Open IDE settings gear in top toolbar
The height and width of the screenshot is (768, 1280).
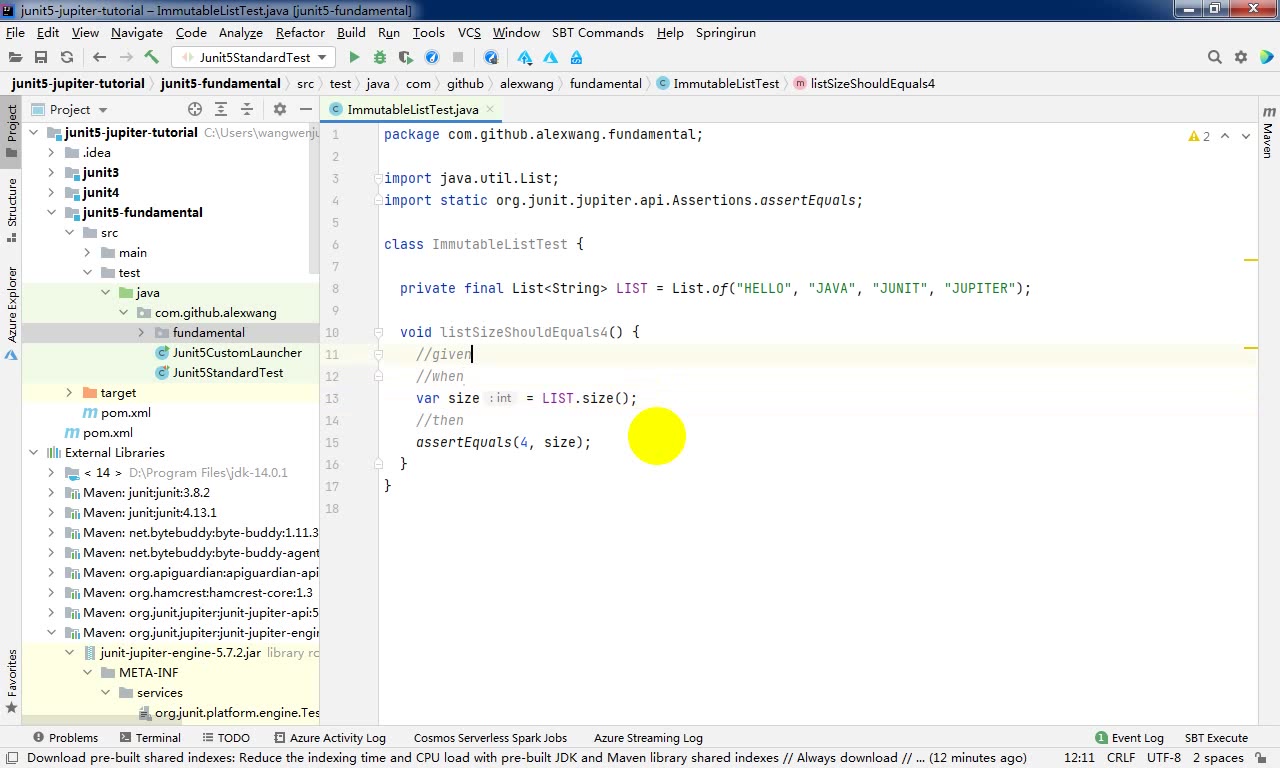click(1241, 57)
